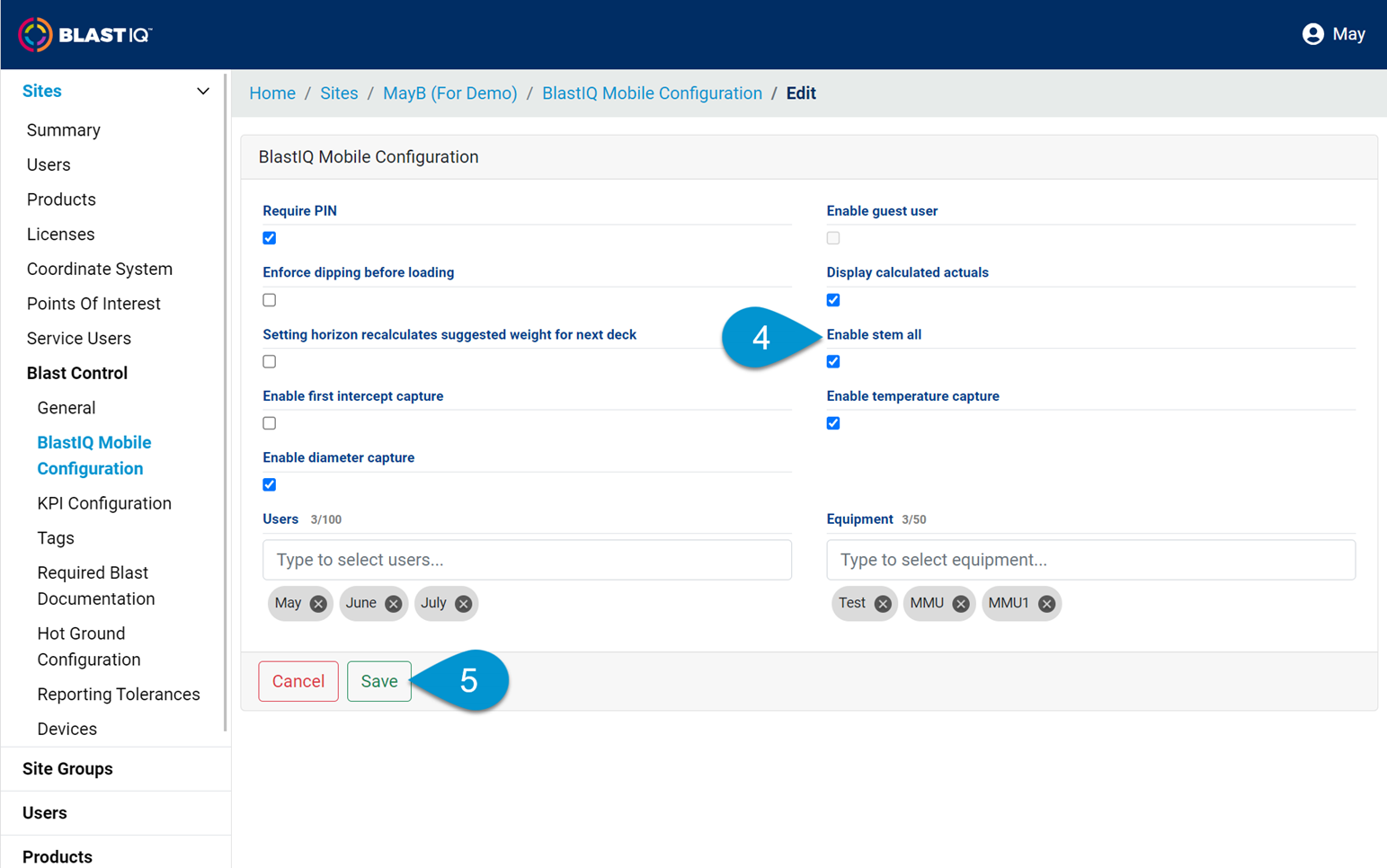Click the May username in header

[1348, 34]
